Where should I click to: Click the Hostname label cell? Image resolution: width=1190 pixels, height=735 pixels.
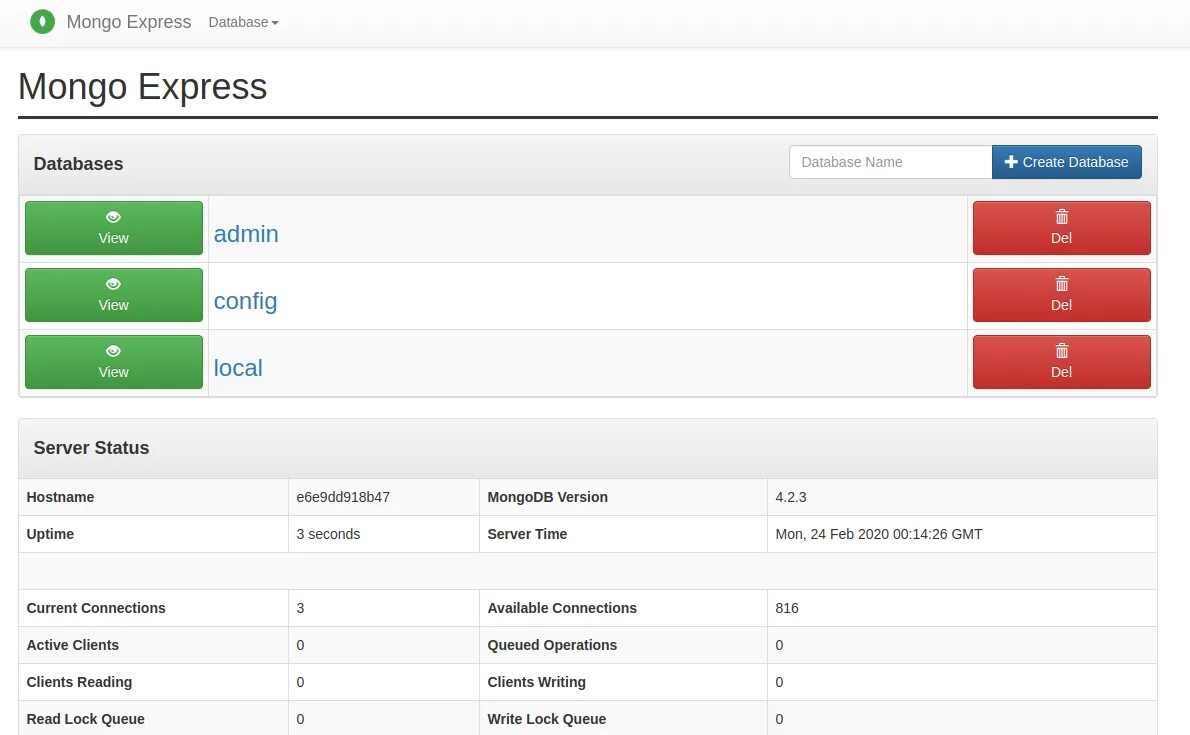coord(153,497)
